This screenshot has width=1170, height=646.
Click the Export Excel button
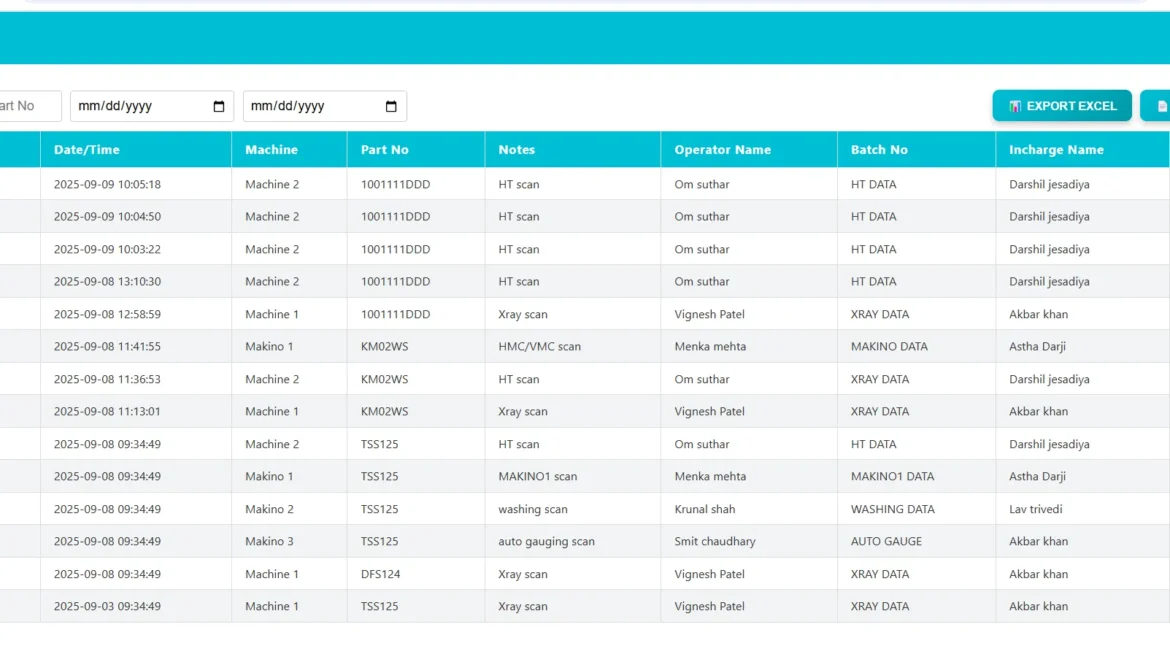1061,106
